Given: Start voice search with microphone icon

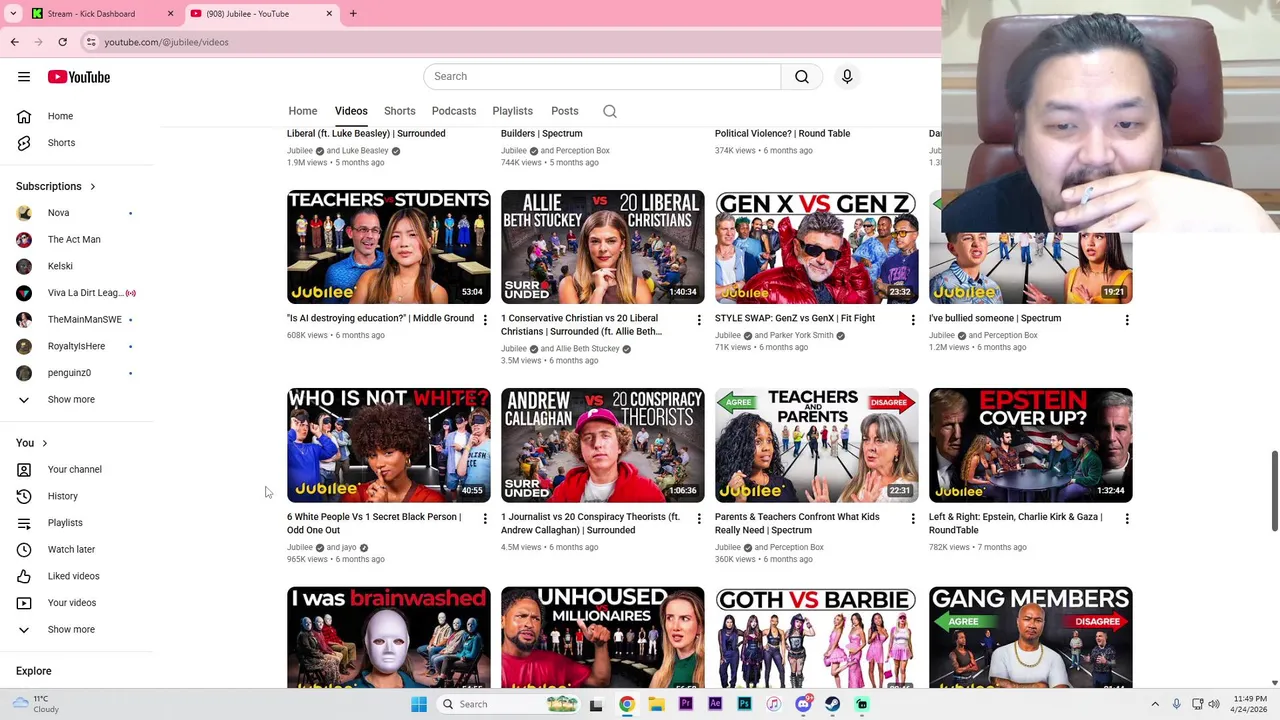Looking at the screenshot, I should (847, 76).
